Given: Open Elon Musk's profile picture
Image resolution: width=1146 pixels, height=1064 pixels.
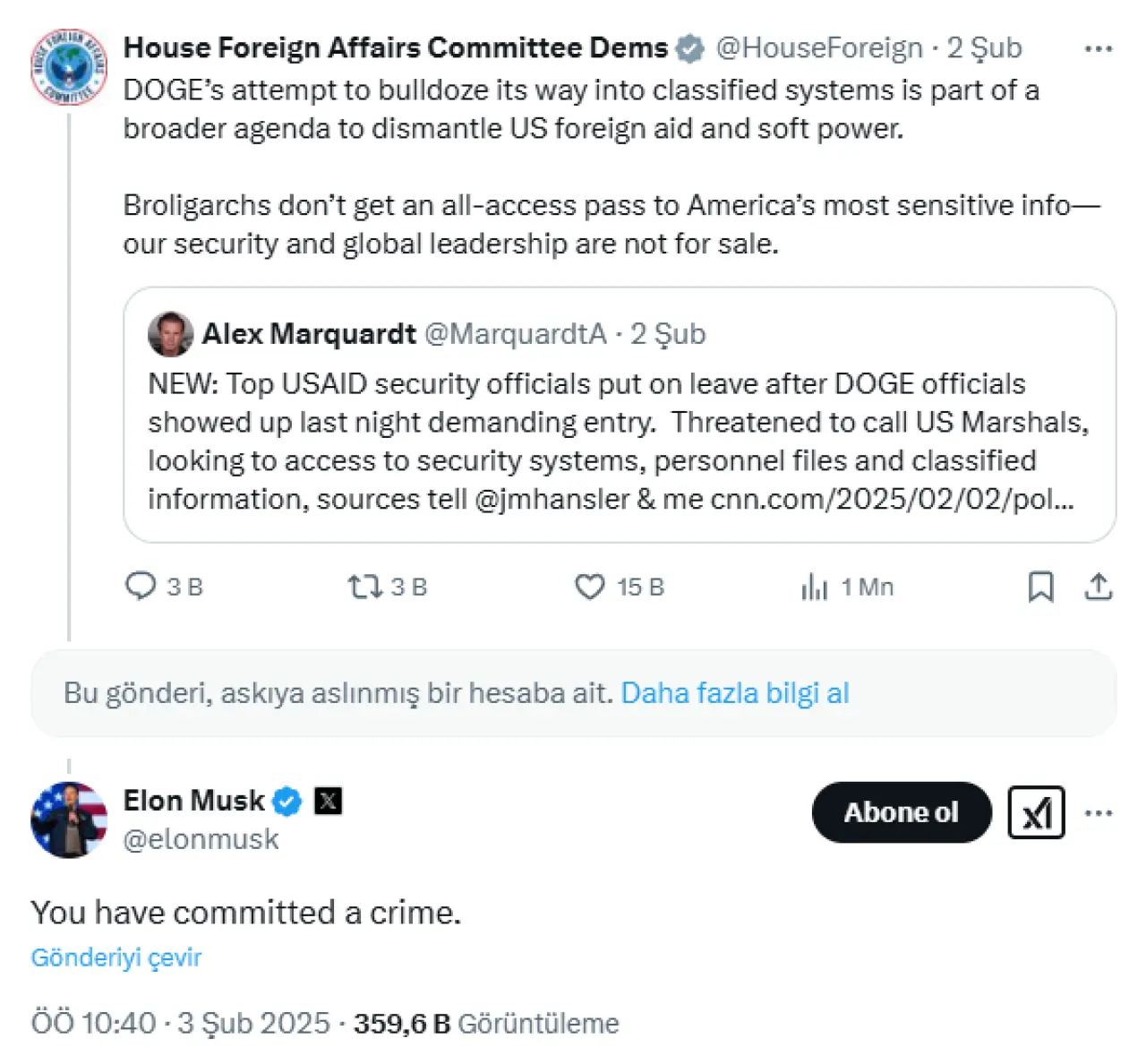Looking at the screenshot, I should click(68, 819).
